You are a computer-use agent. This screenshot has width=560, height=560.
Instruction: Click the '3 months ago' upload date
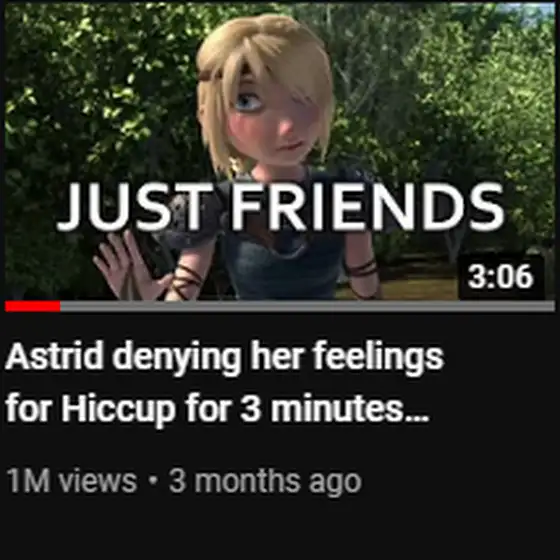pos(265,482)
